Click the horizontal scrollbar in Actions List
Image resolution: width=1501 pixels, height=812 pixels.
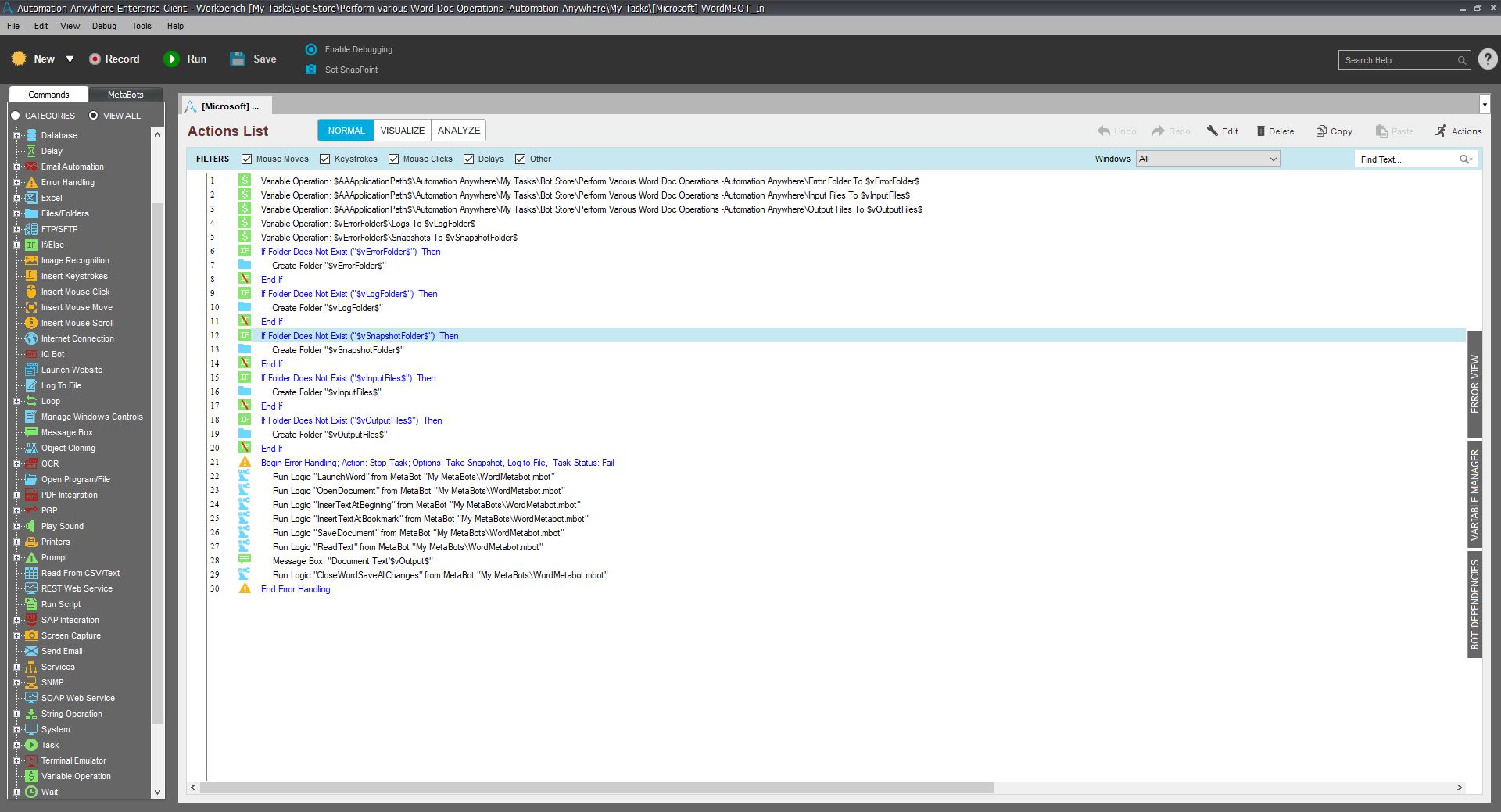click(596, 788)
